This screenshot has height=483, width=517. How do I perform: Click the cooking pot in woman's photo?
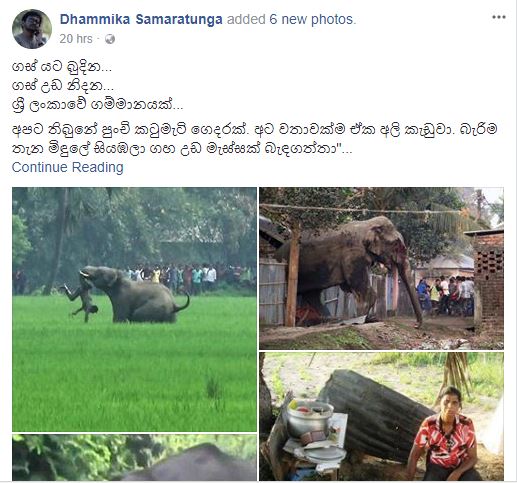pyautogui.click(x=309, y=419)
